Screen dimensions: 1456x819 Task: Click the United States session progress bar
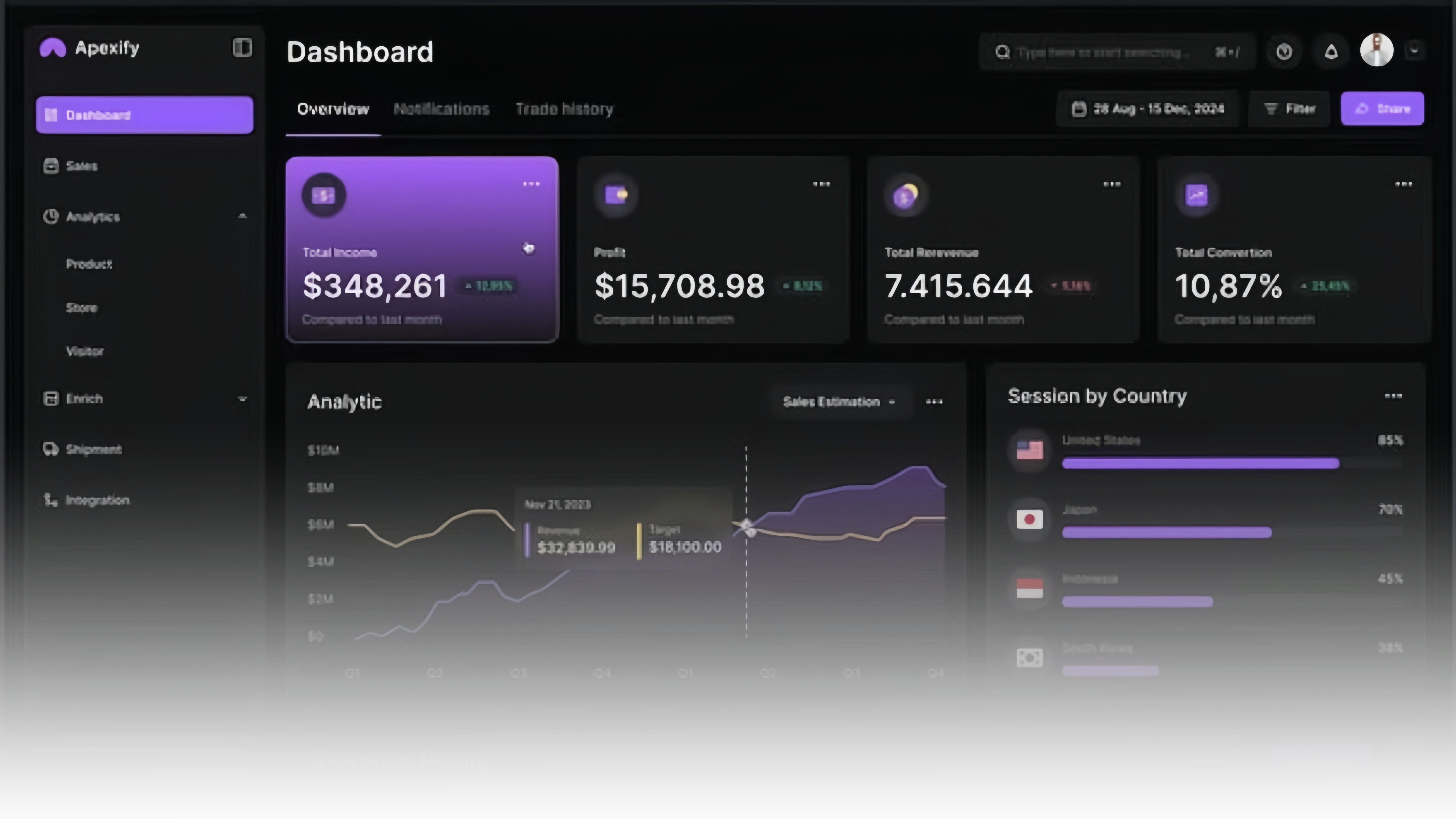coord(1200,464)
